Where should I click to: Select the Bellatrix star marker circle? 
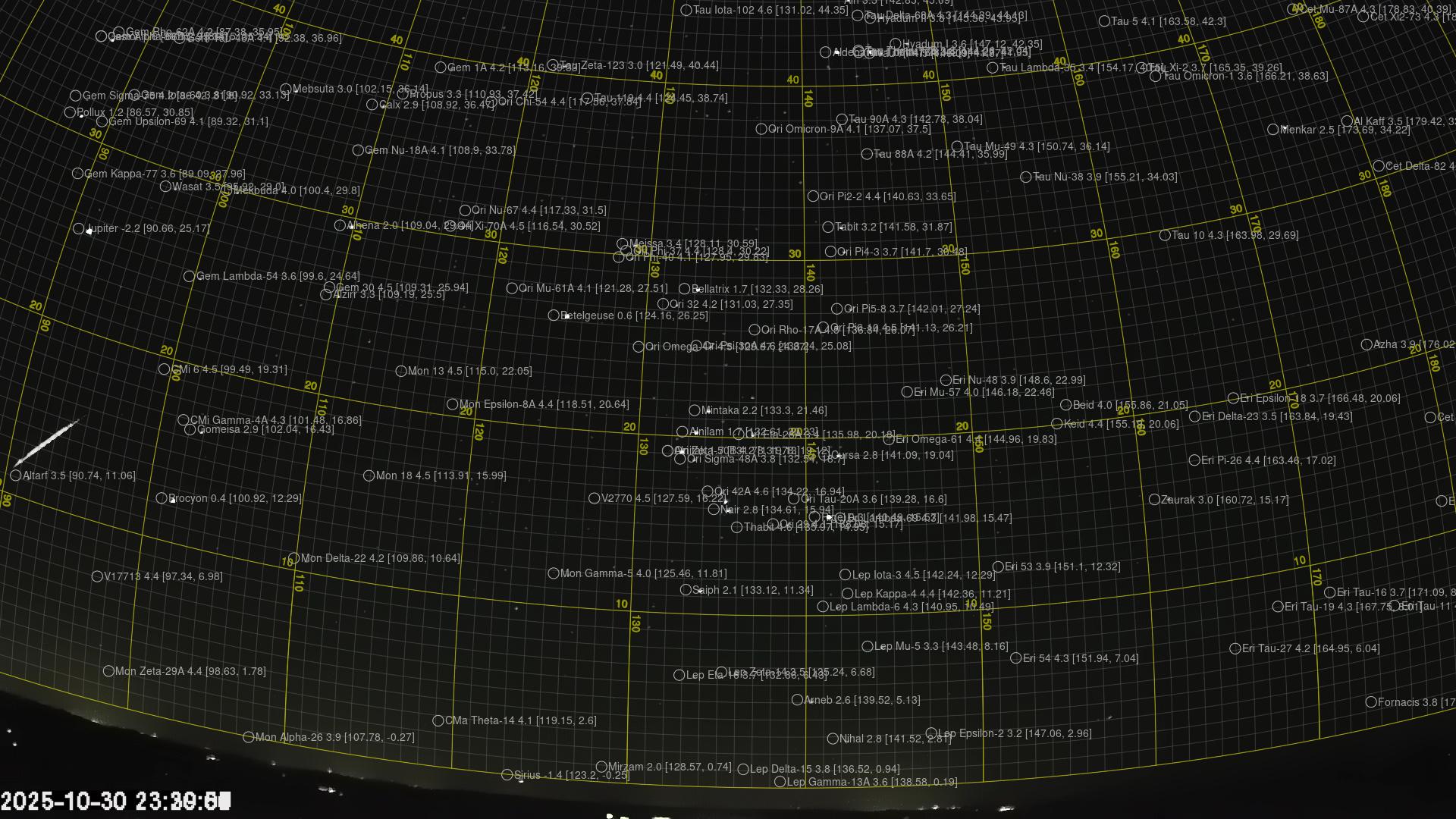684,289
